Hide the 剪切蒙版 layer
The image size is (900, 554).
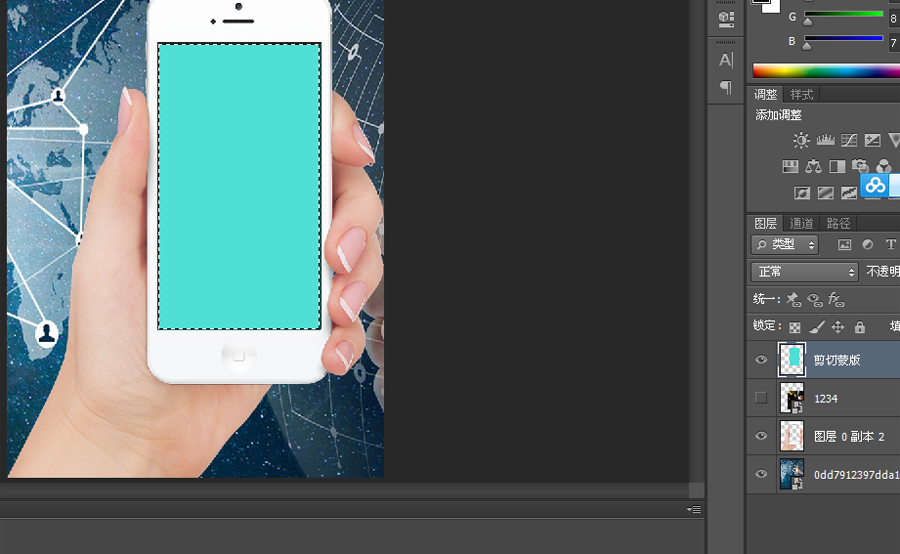pyautogui.click(x=761, y=360)
